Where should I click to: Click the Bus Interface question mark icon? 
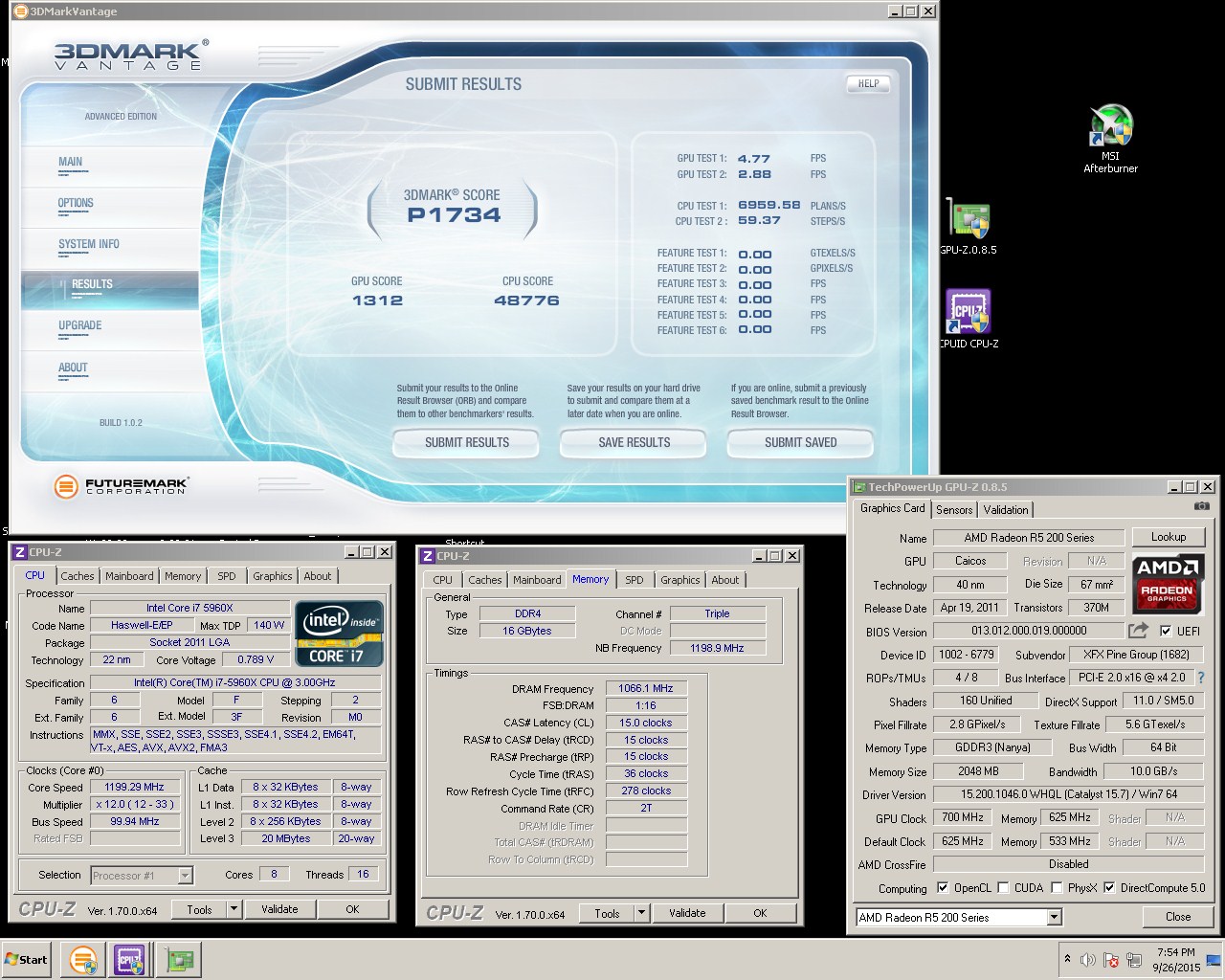pos(1201,678)
